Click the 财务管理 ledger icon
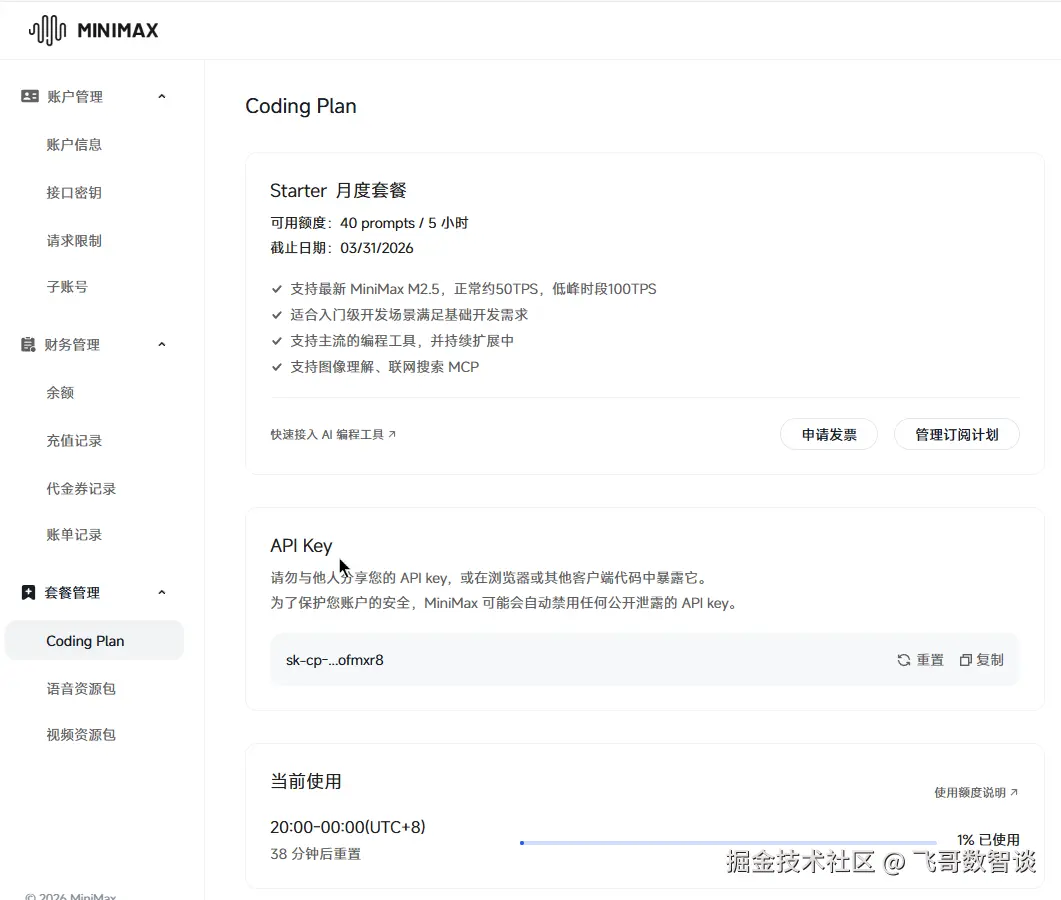This screenshot has height=900, width=1061. [x=28, y=344]
